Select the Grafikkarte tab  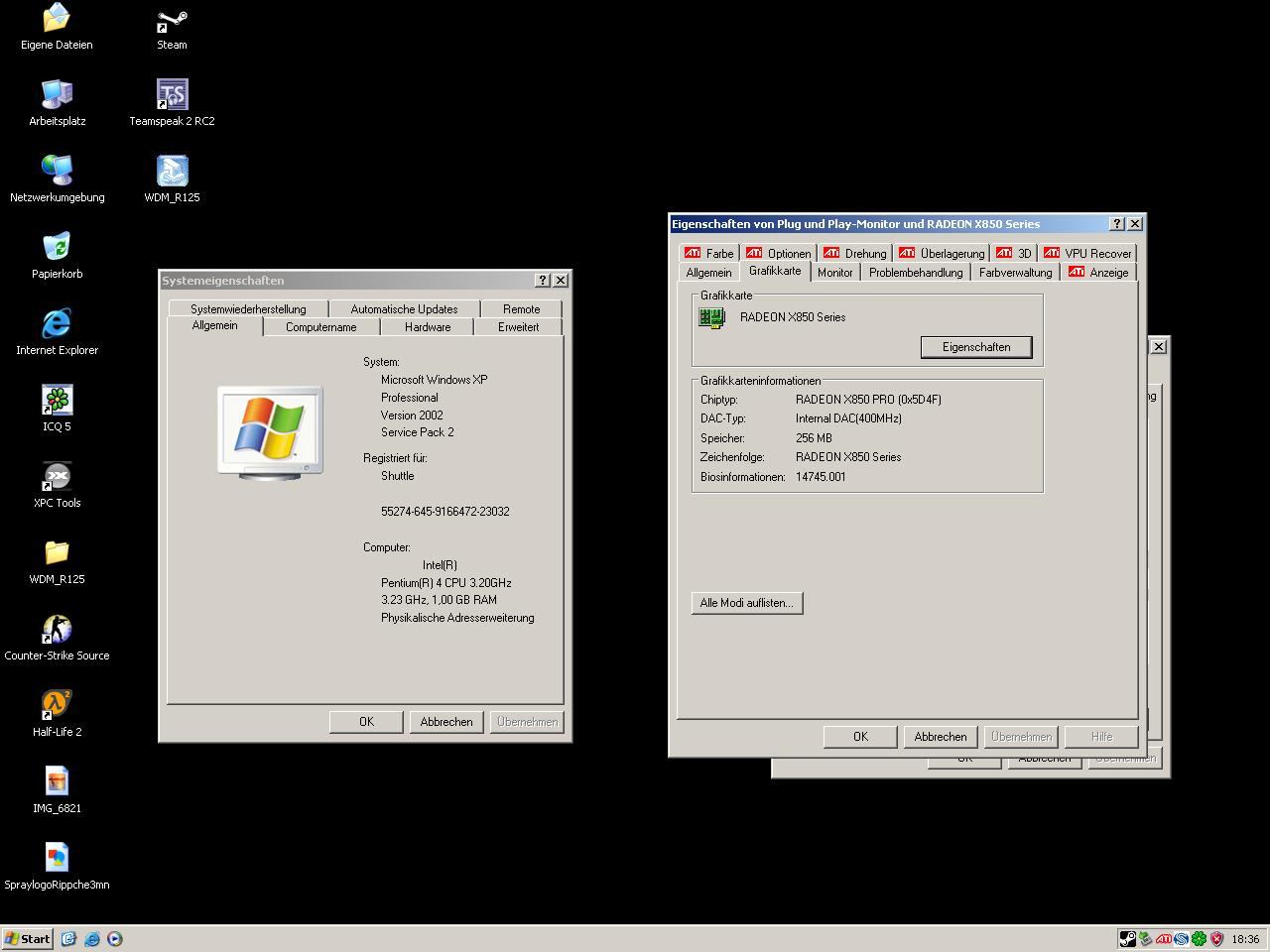point(775,271)
